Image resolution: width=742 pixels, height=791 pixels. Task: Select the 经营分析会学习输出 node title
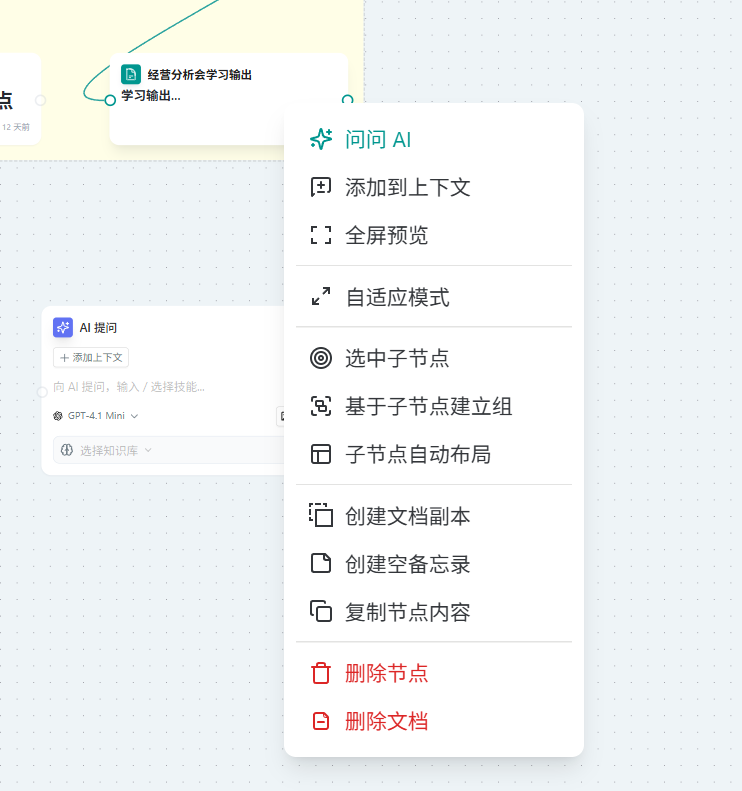tap(200, 75)
